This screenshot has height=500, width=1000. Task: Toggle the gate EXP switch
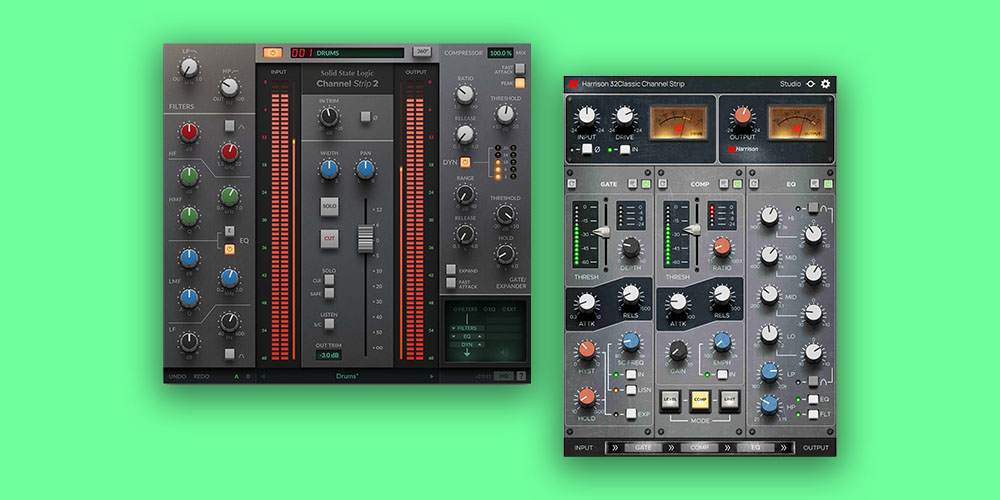(x=633, y=413)
